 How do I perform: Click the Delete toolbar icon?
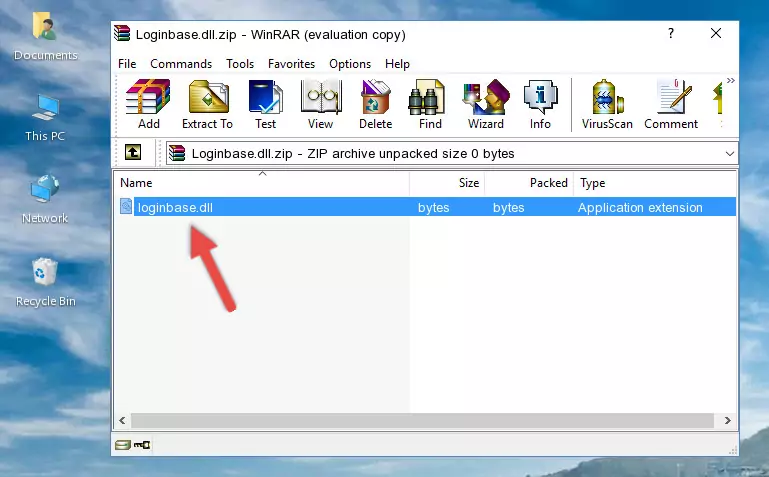pos(375,105)
